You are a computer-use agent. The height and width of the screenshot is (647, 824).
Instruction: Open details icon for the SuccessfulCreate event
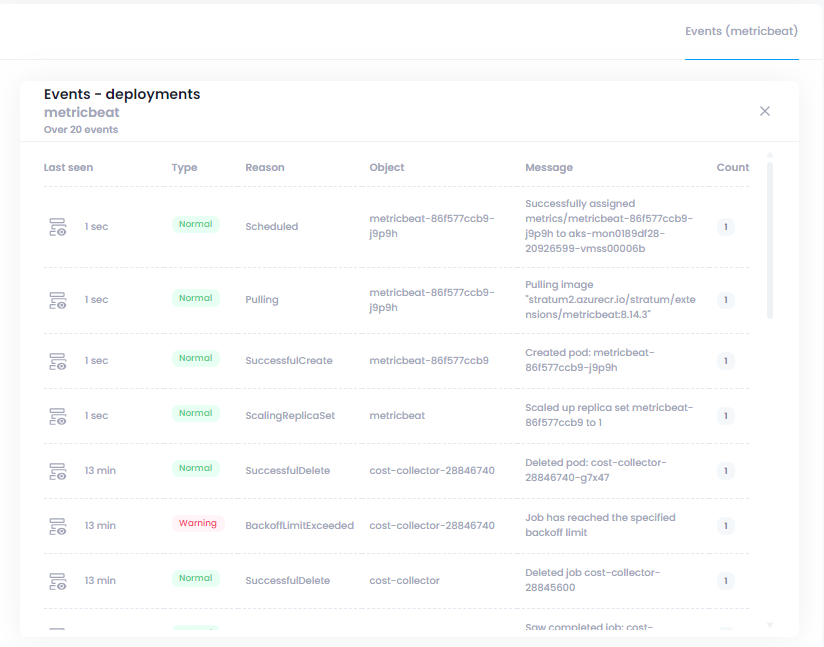(x=58, y=360)
